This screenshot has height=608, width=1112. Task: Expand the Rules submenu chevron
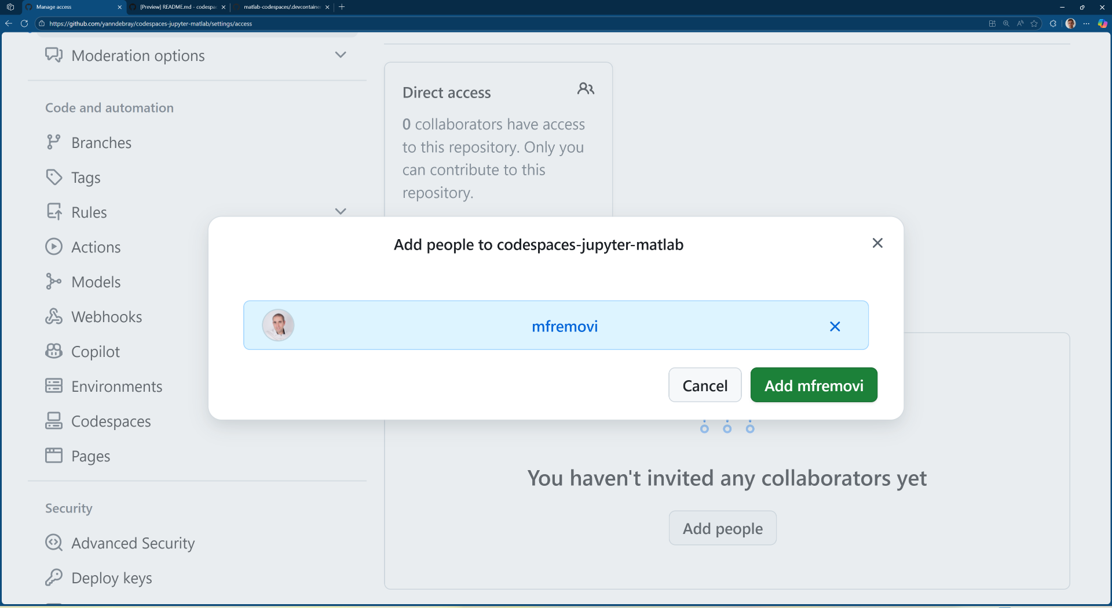pyautogui.click(x=340, y=212)
